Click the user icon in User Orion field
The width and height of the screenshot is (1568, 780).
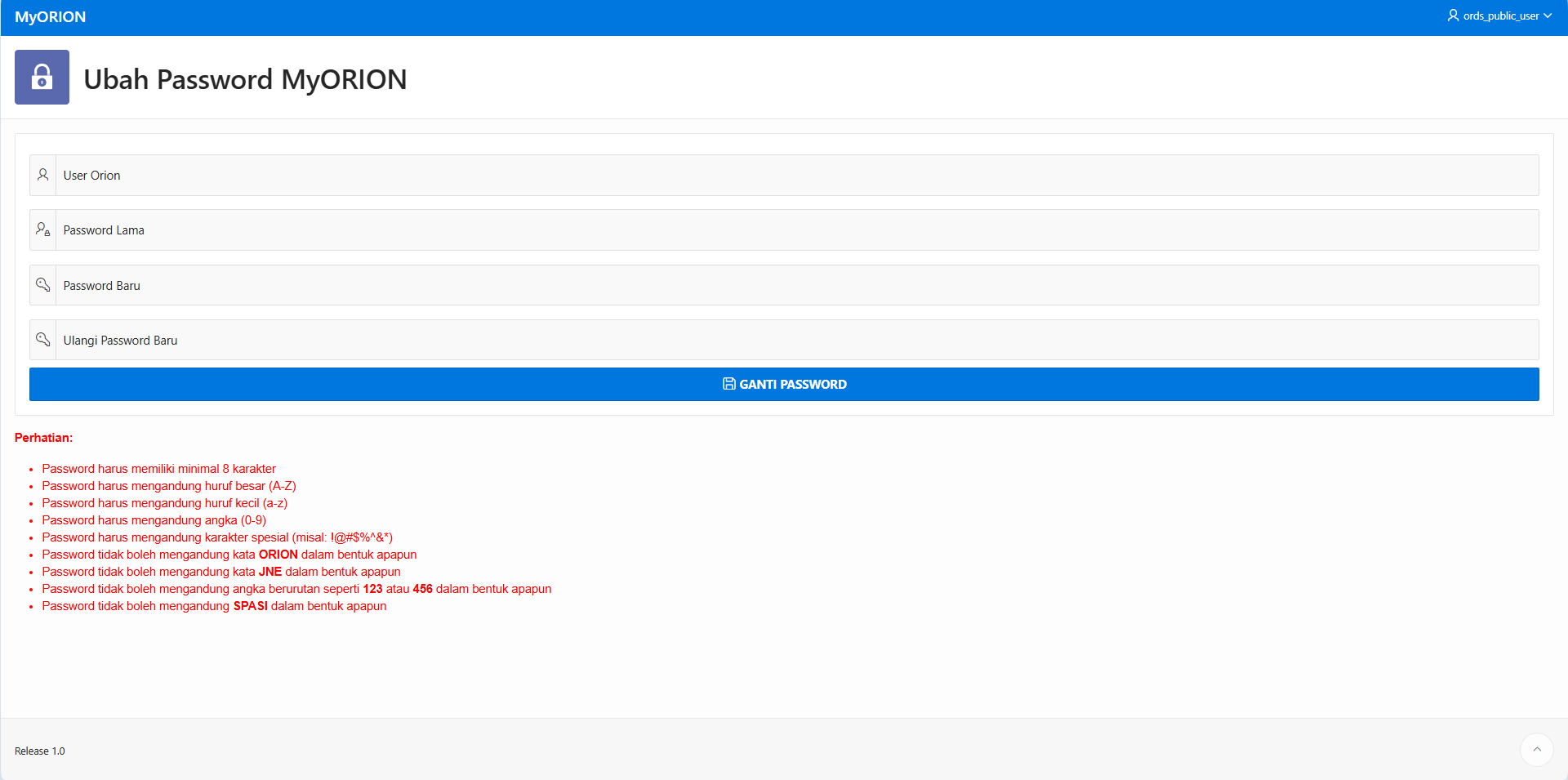tap(43, 175)
